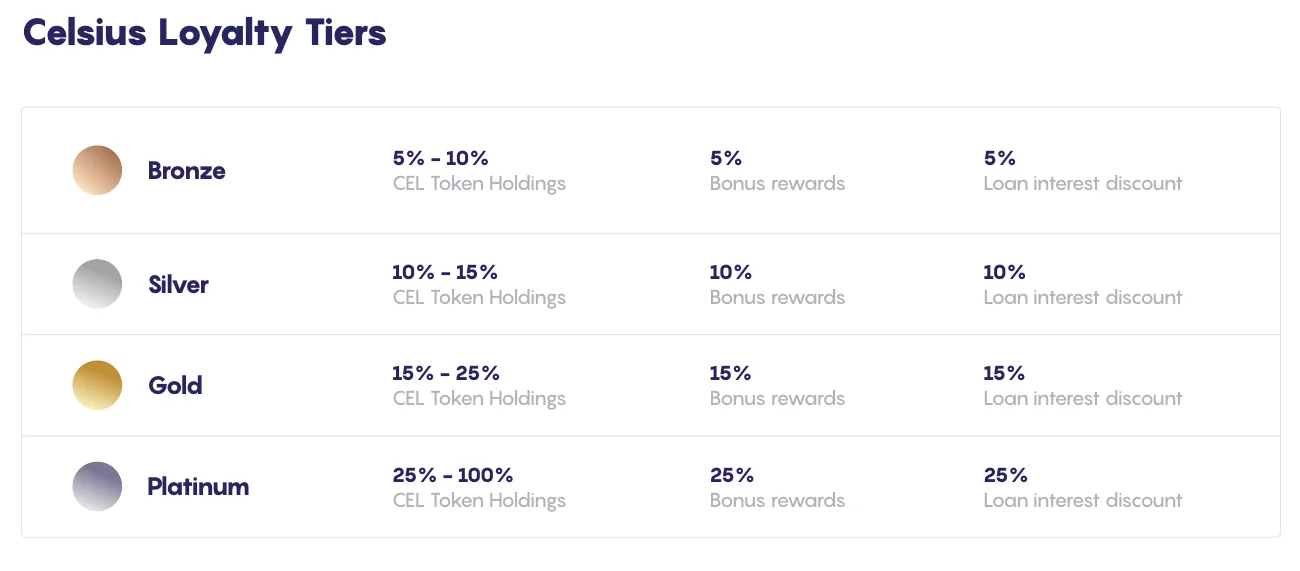The width and height of the screenshot is (1300, 571).
Task: Click Platinum's 25% bonus rewards value
Action: coord(732,475)
